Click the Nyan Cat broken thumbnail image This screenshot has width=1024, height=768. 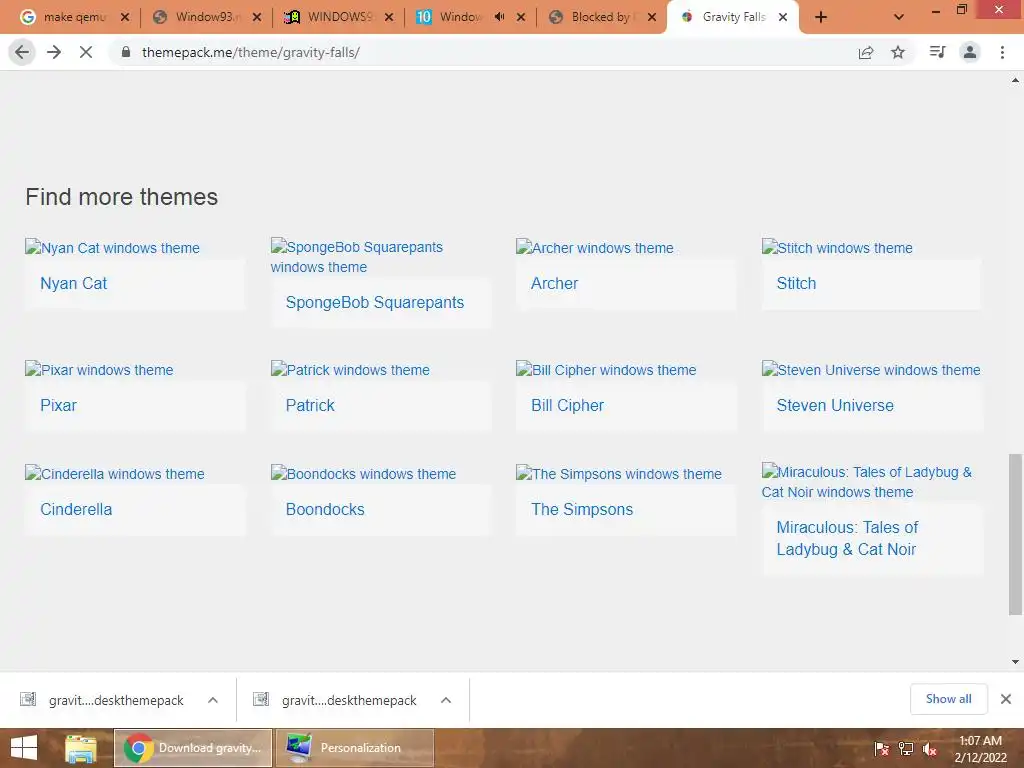[x=112, y=248]
